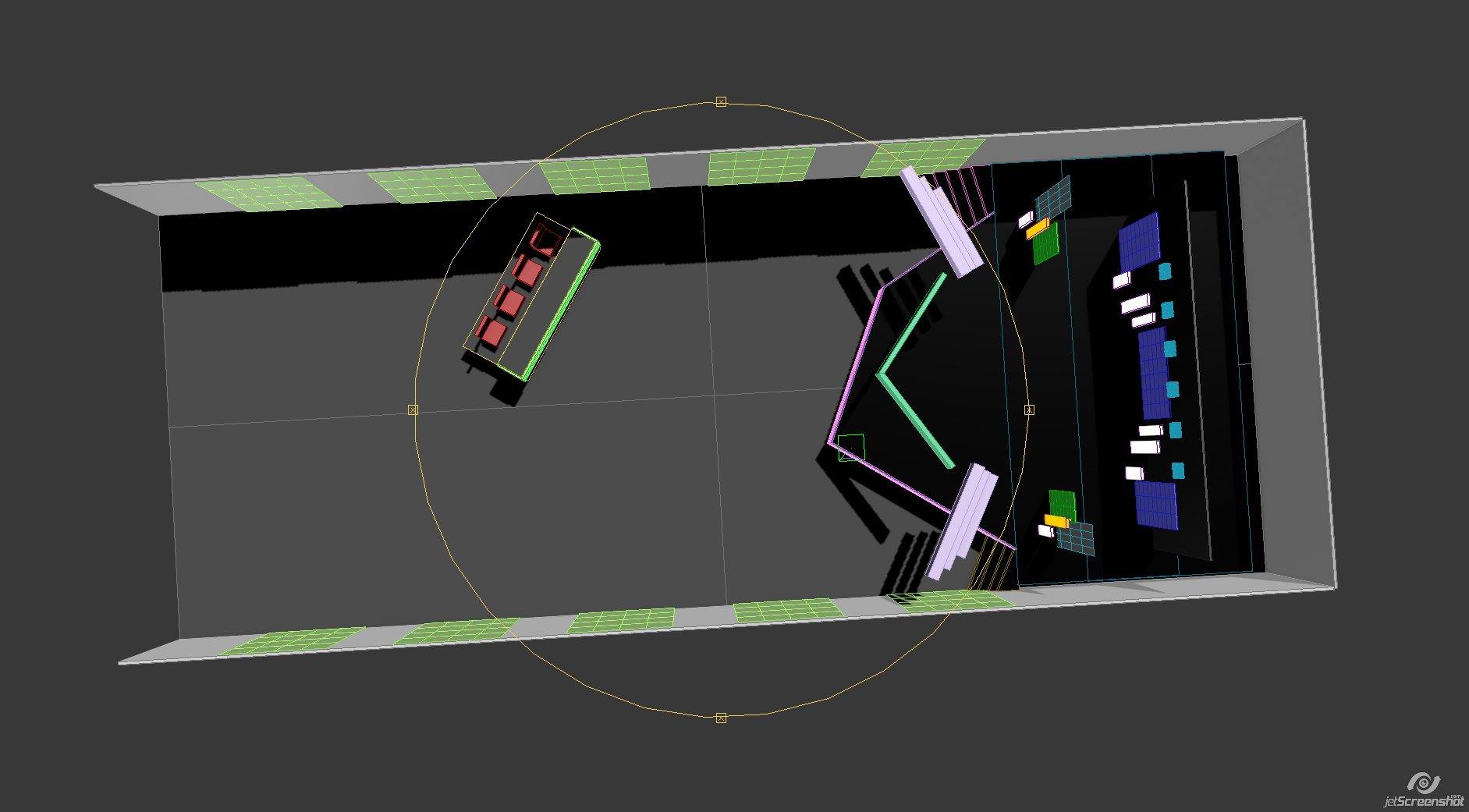Image resolution: width=1469 pixels, height=812 pixels.
Task: Select the right handle on the yellow circle
Action: click(x=1028, y=410)
